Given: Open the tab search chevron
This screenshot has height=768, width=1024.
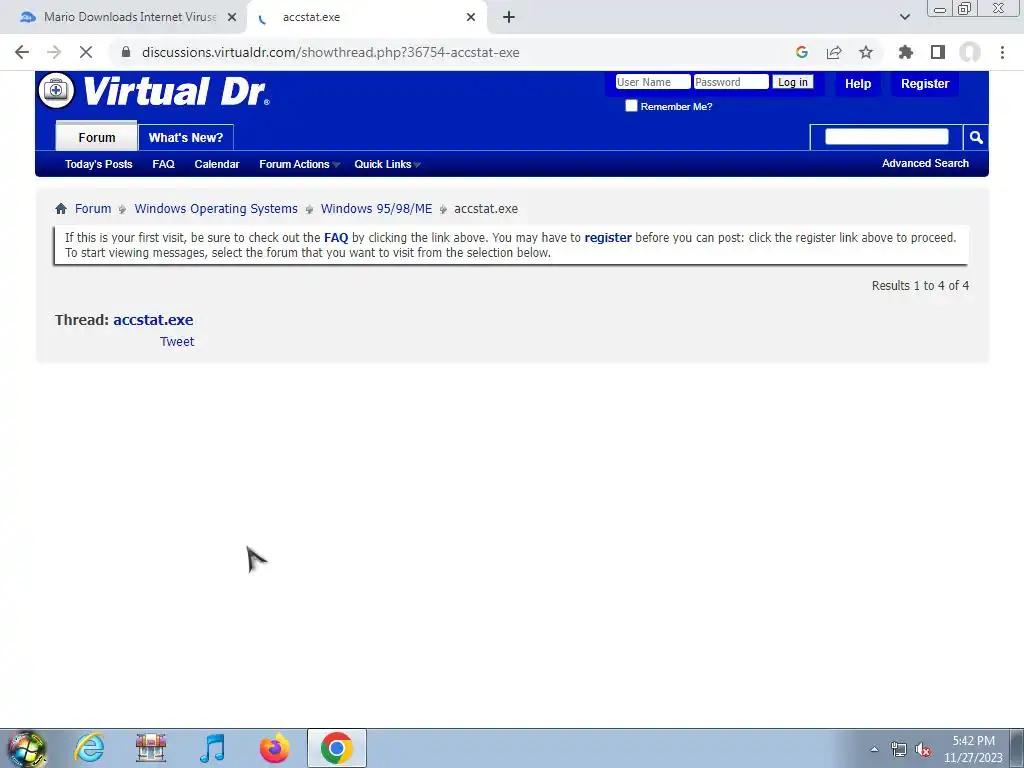Looking at the screenshot, I should click(x=904, y=17).
